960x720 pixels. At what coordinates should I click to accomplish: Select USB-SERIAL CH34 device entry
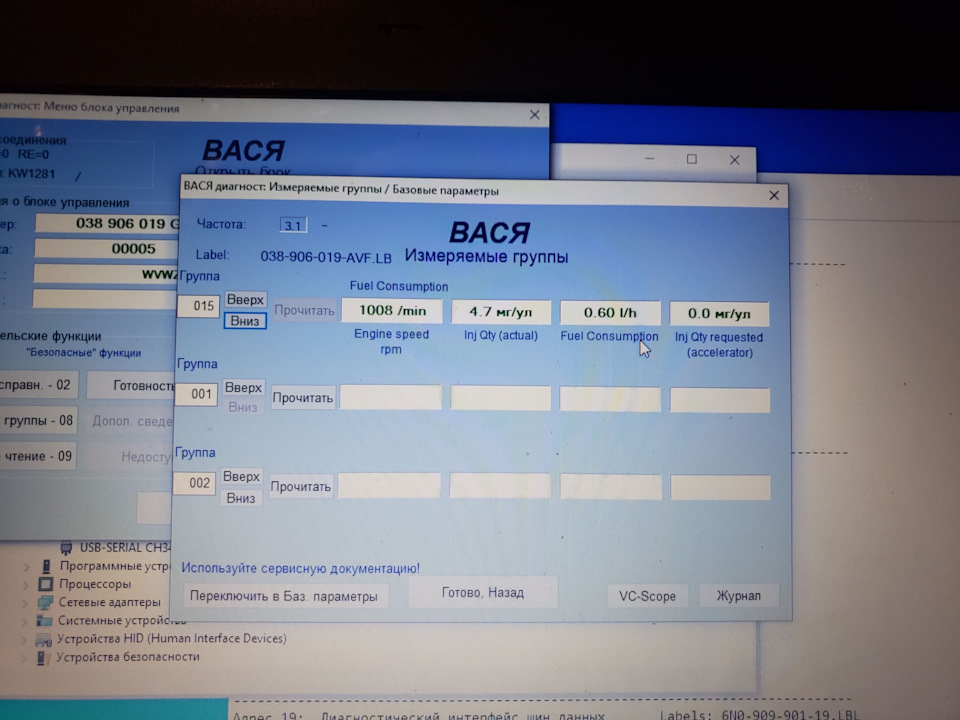click(x=126, y=547)
